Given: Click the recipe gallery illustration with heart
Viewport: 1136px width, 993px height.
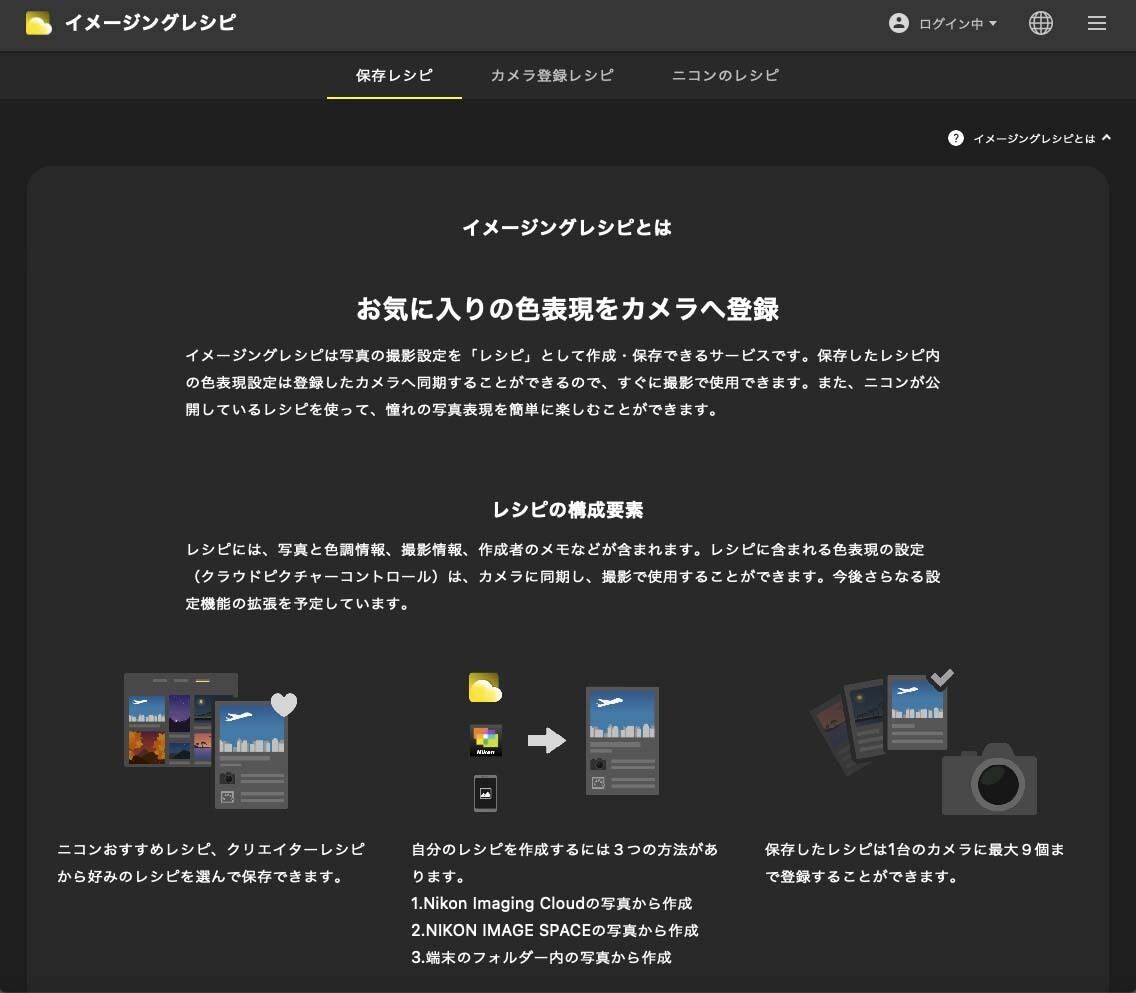Looking at the screenshot, I should coord(210,740).
